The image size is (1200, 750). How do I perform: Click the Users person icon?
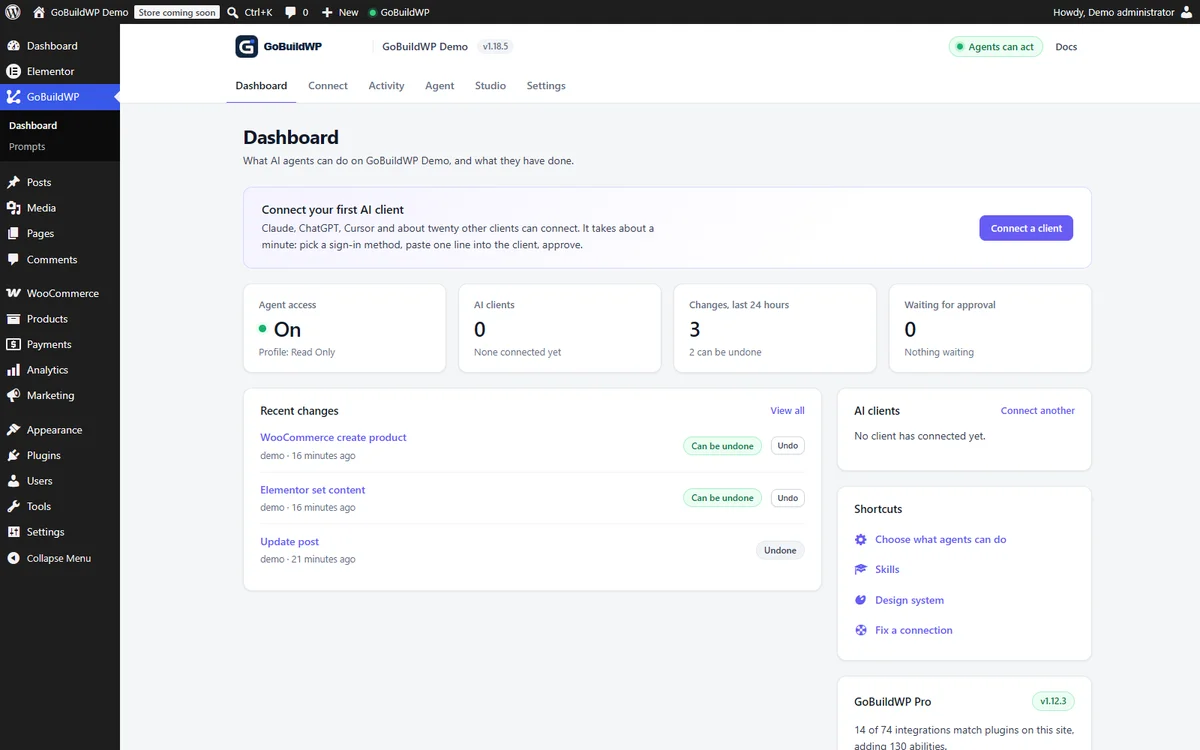(13, 481)
